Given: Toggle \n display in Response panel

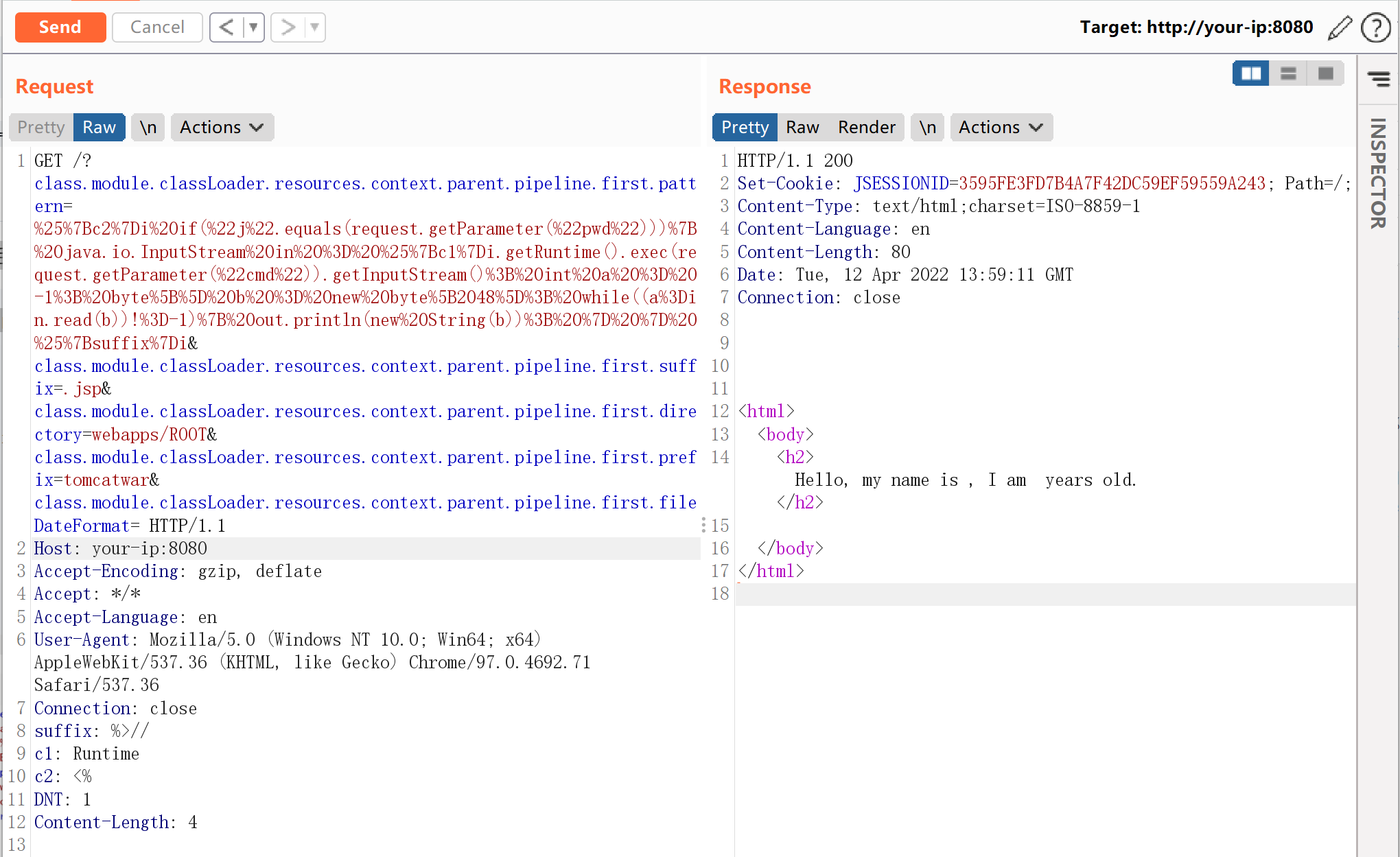Looking at the screenshot, I should (927, 128).
